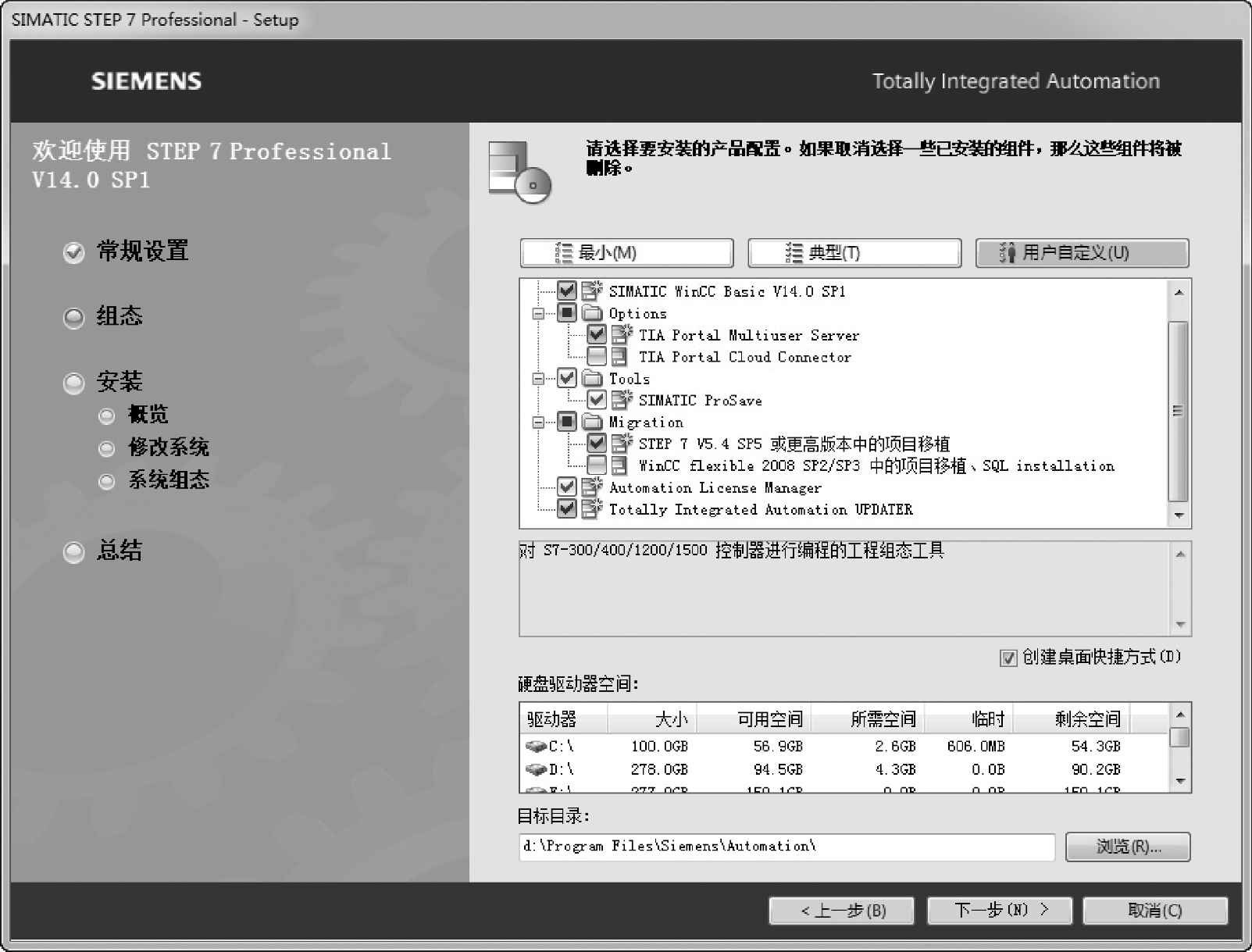Click drive table scrollbar down arrow
Image resolution: width=1252 pixels, height=952 pixels.
pos(1180,781)
